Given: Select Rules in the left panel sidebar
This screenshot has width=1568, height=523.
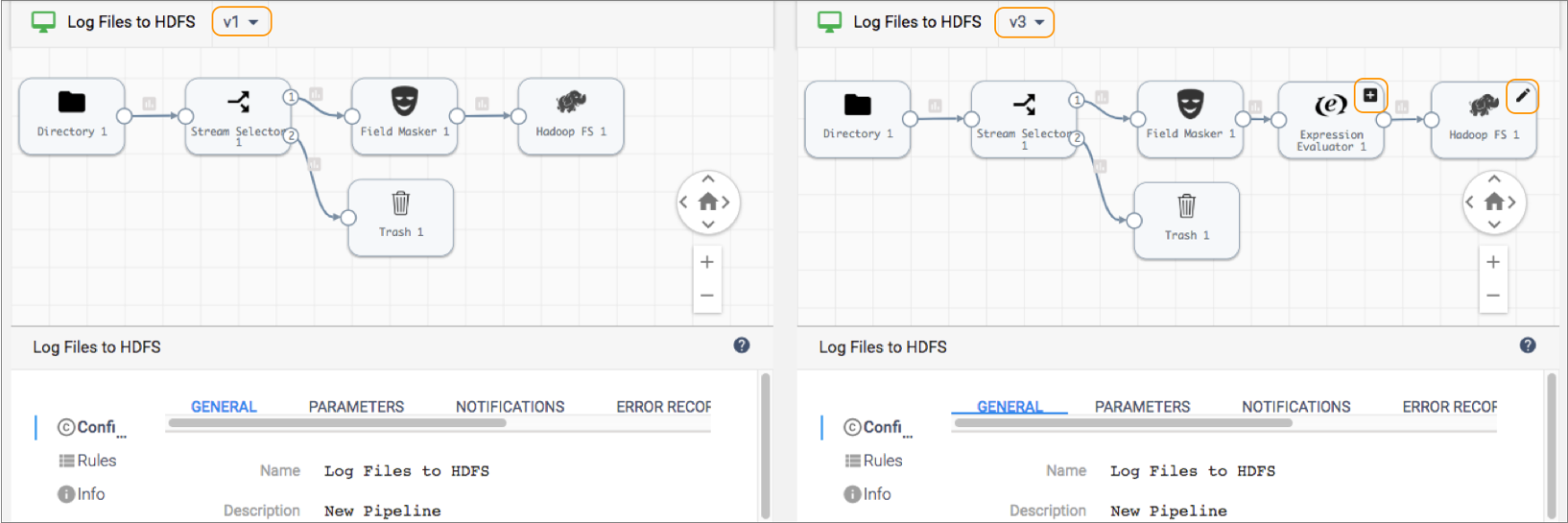Looking at the screenshot, I should point(87,461).
